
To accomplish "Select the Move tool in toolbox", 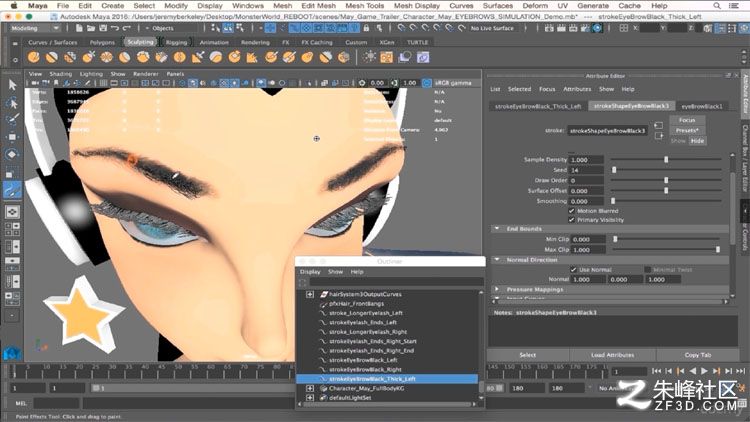I will [12, 137].
